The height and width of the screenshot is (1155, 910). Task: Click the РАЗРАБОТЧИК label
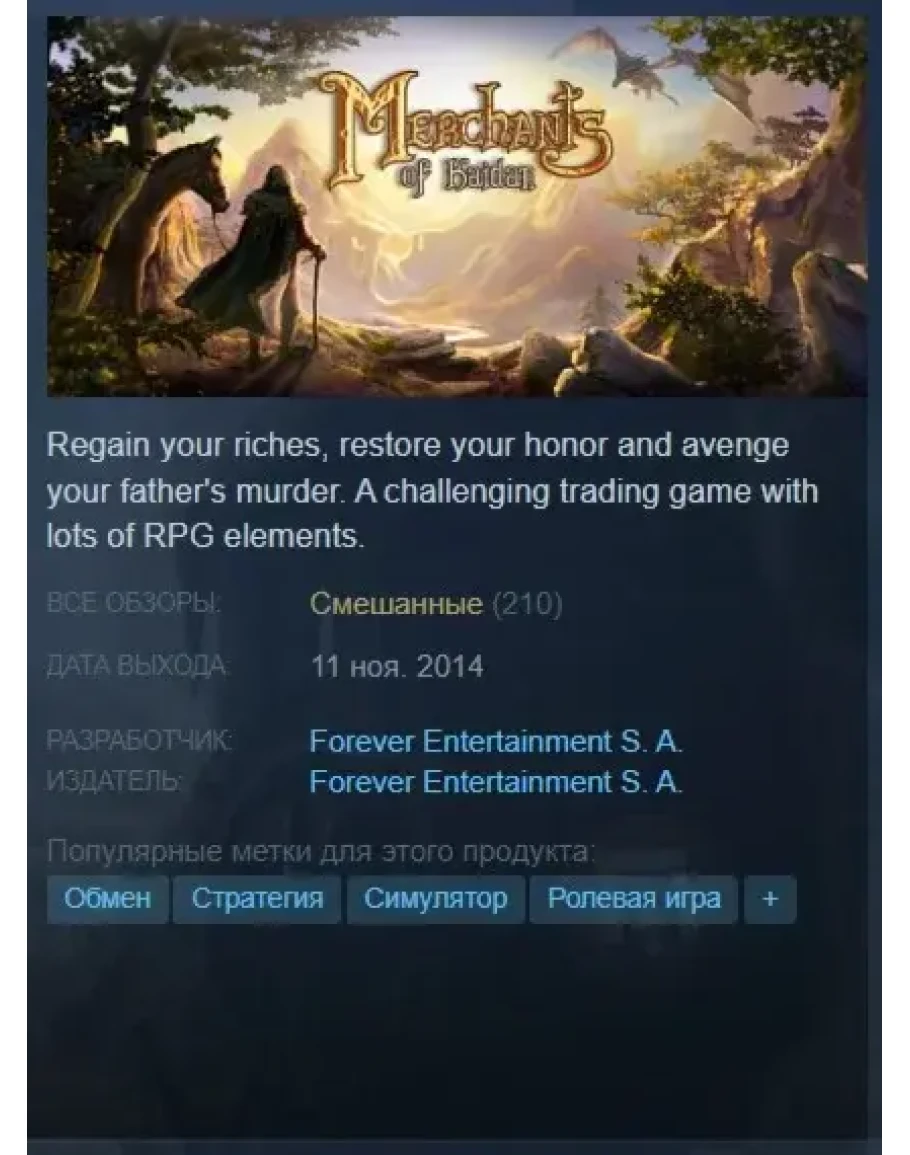[139, 741]
